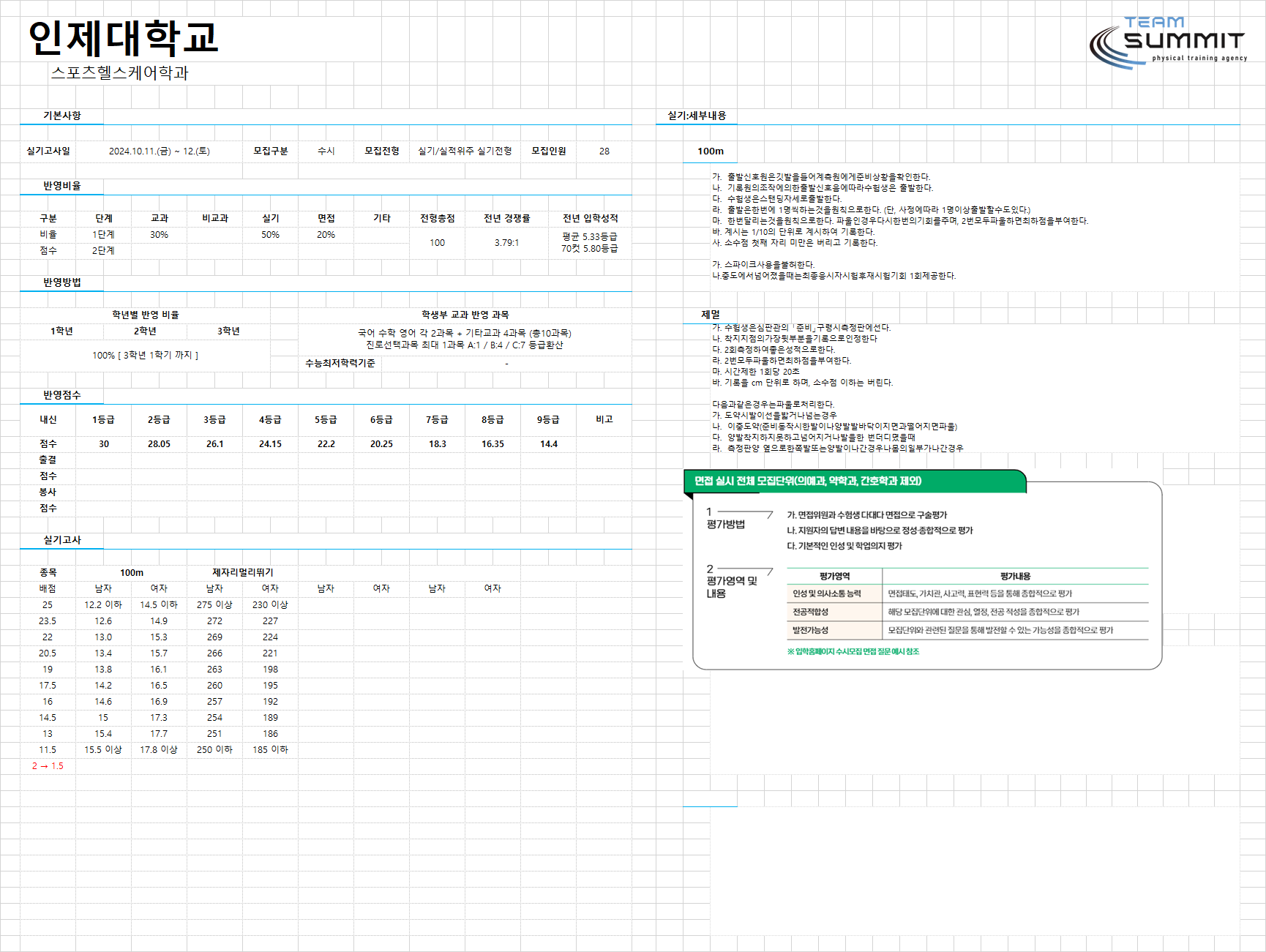Select the 1등급 column header
Image resolution: width=1266 pixels, height=952 pixels.
104,419
